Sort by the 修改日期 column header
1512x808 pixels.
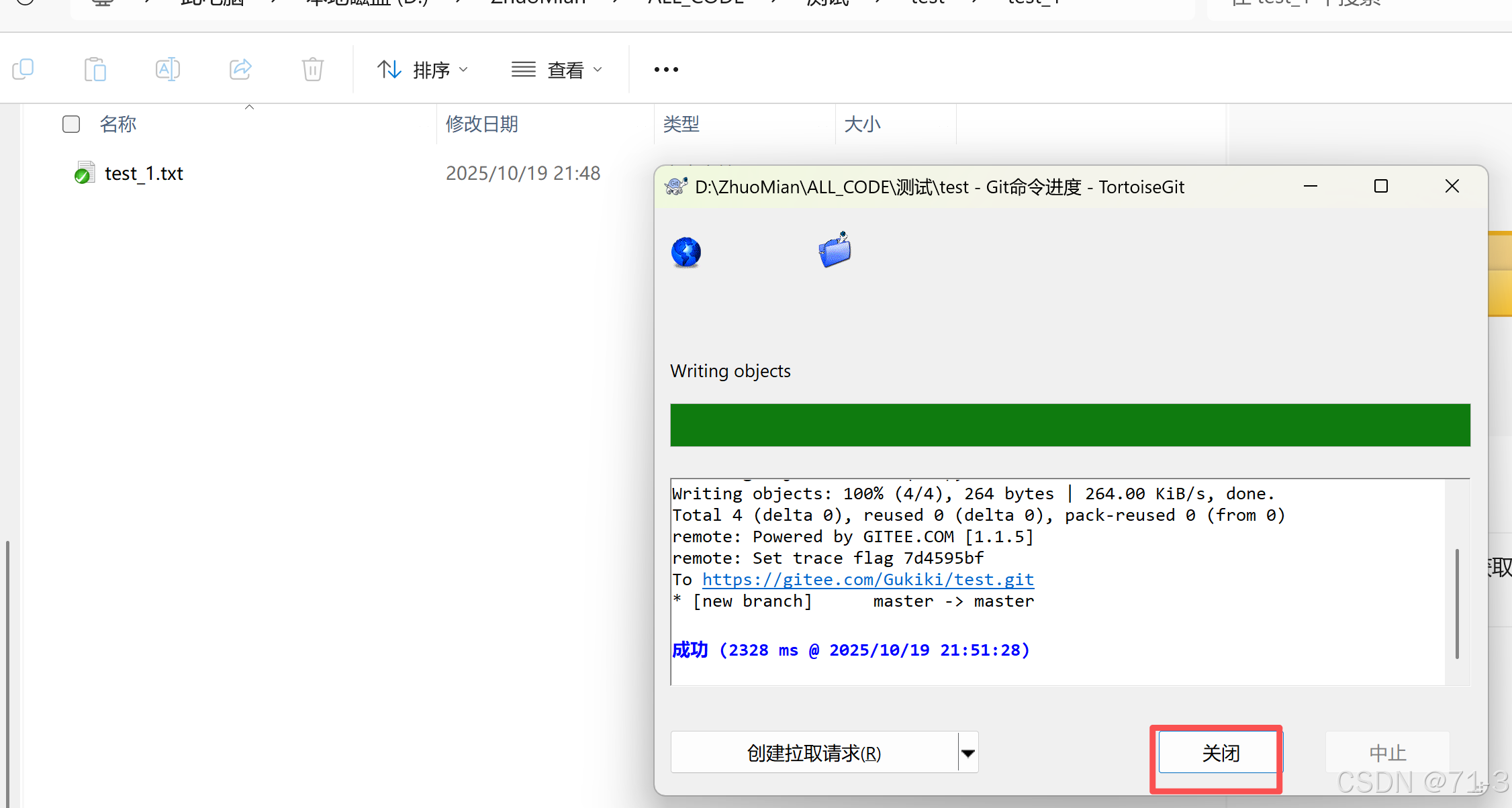(x=482, y=124)
